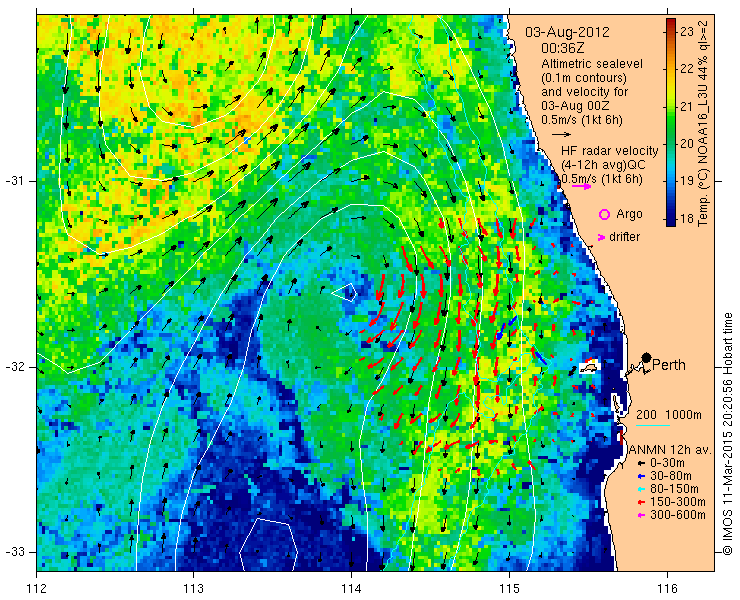Click the red 150-300m legend arrow
Viewport: 740px width, 600px height.
[640, 502]
